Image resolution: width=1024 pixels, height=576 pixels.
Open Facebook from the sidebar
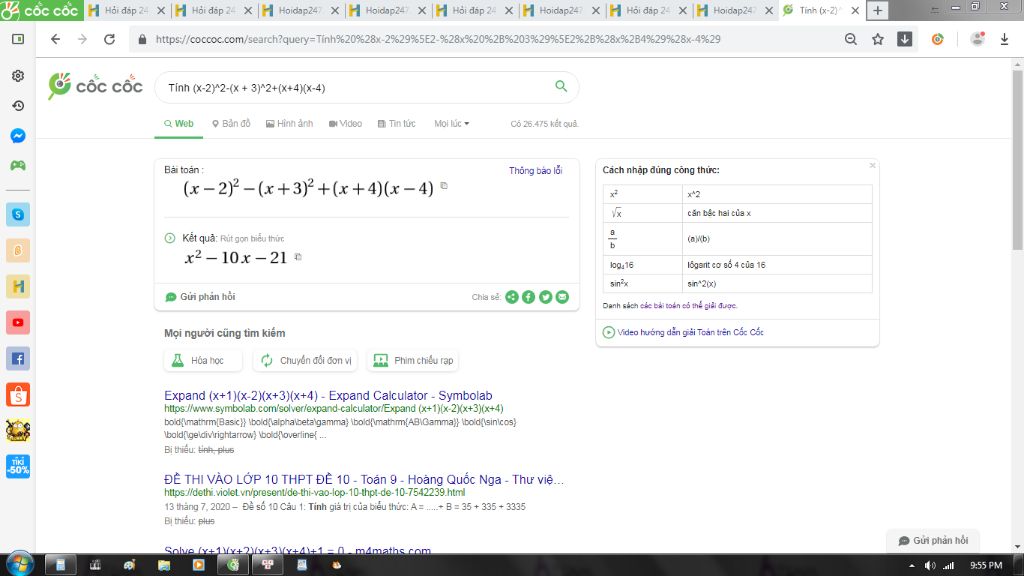point(18,359)
